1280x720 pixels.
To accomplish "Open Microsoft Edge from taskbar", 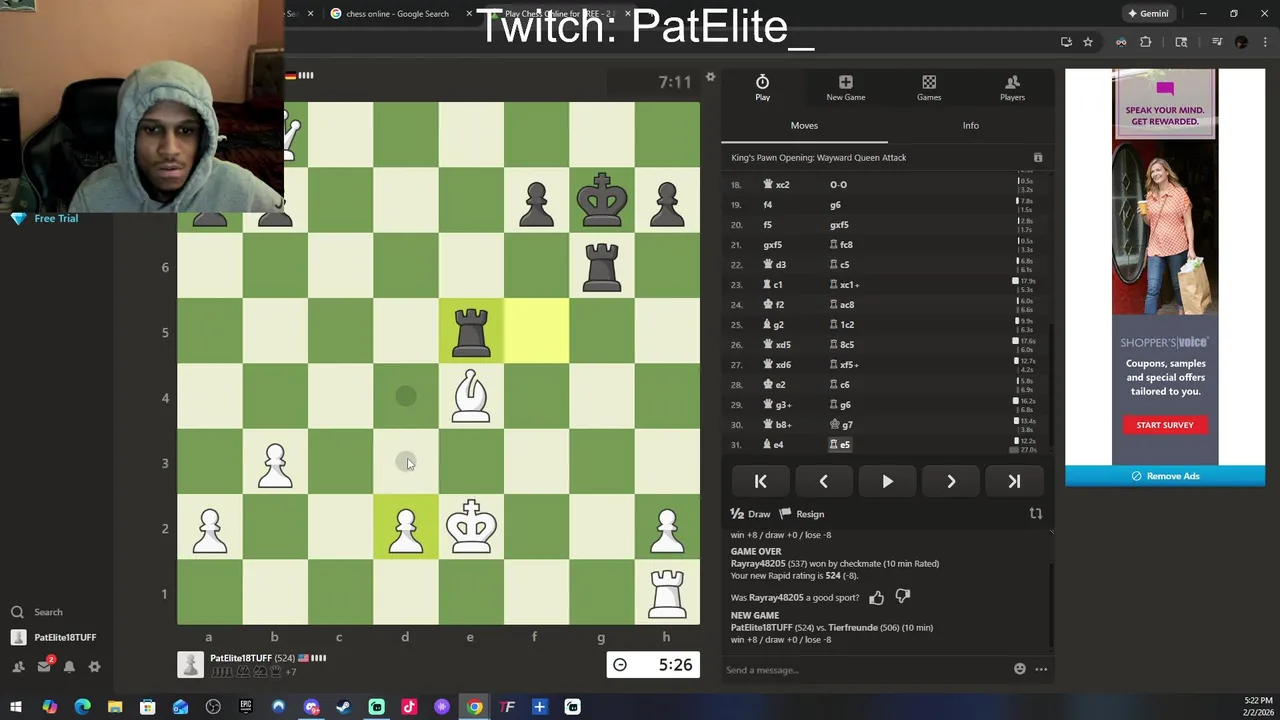I will point(82,707).
